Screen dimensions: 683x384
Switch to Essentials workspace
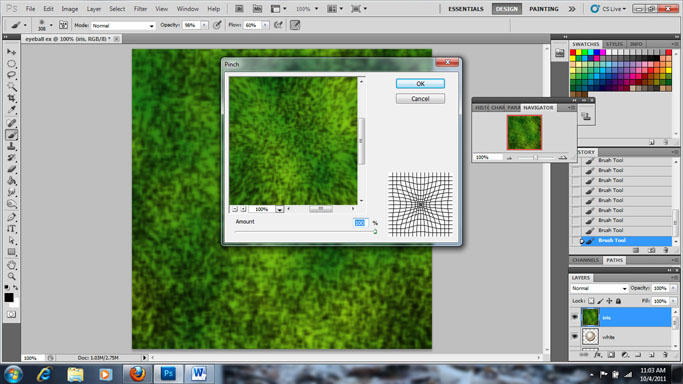pyautogui.click(x=466, y=9)
